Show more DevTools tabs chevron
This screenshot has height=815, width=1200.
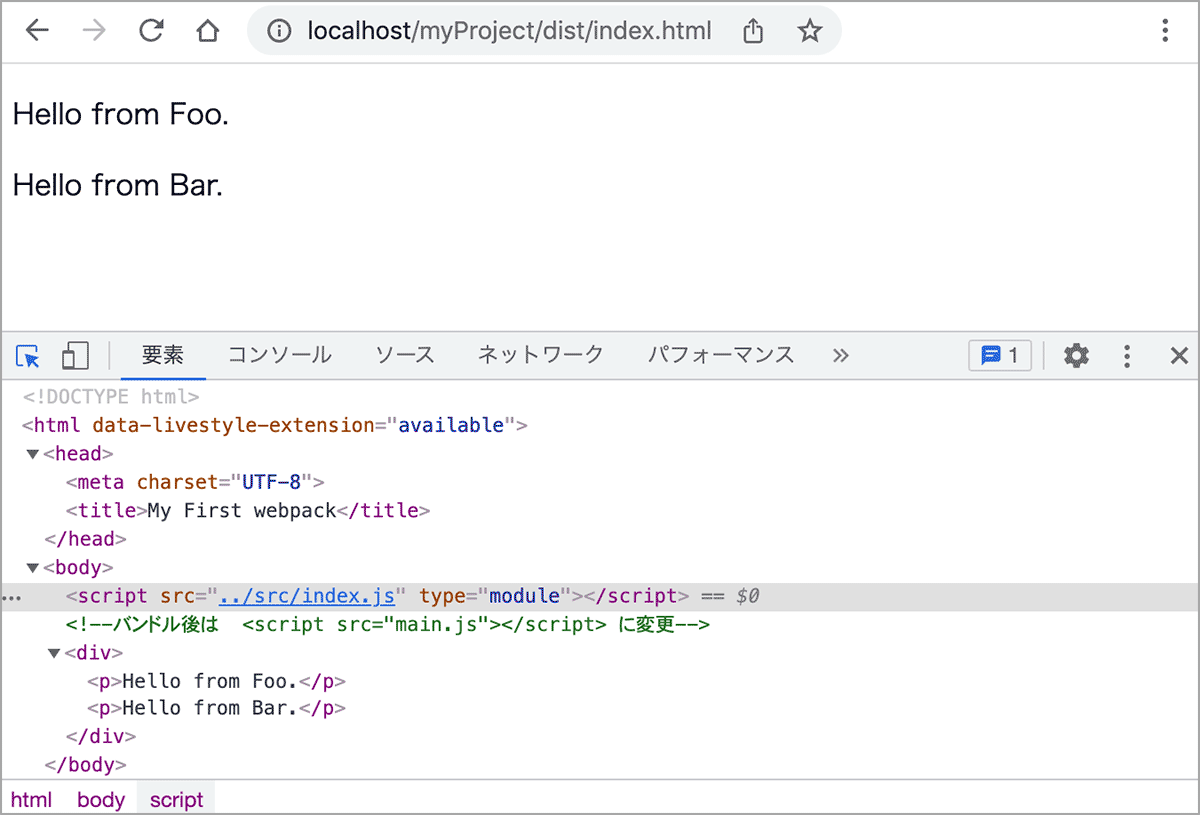(x=840, y=355)
